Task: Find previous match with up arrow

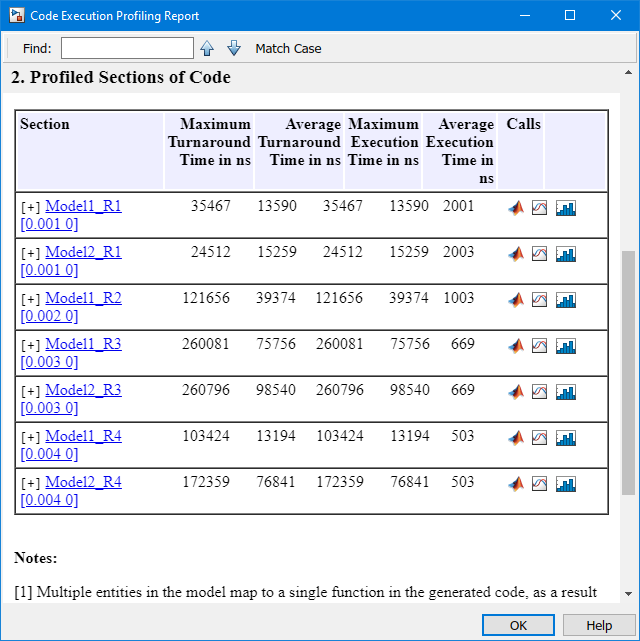Action: pyautogui.click(x=207, y=48)
